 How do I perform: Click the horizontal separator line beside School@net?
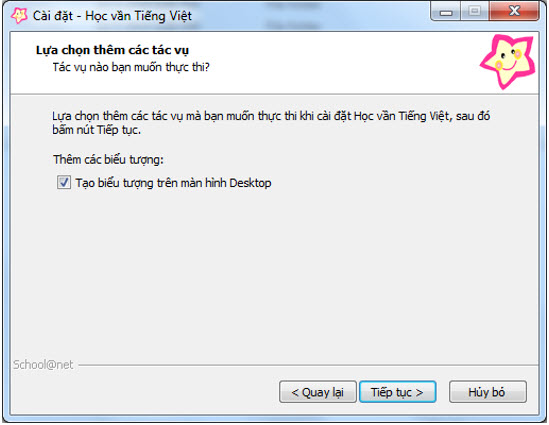308,365
